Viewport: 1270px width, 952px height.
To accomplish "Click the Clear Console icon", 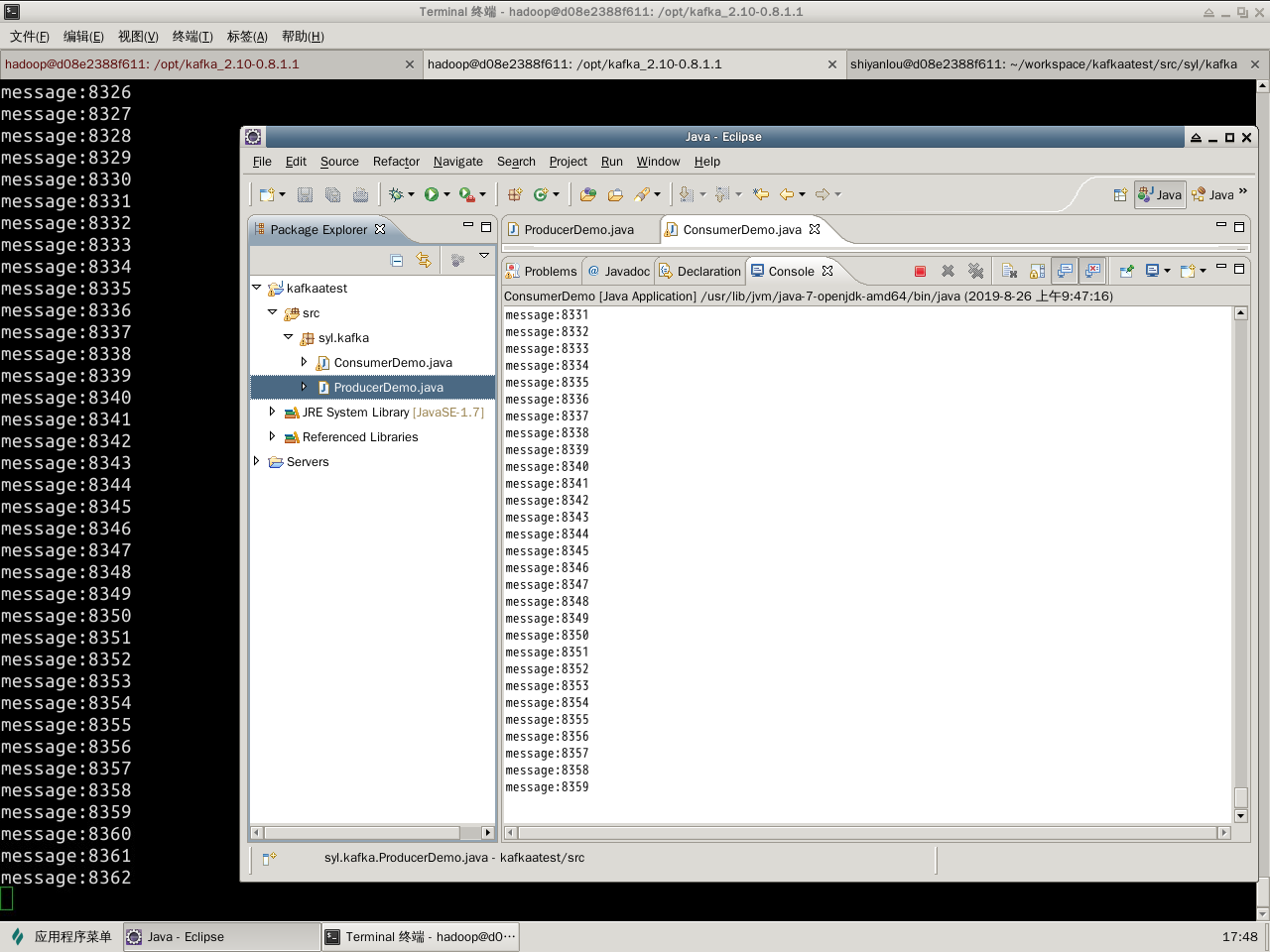I will point(1010,271).
